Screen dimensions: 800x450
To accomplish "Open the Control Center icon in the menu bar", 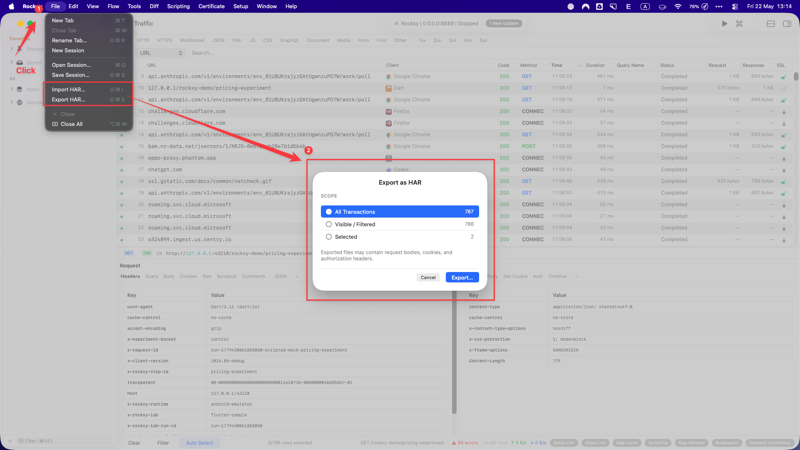I will click(735, 6).
